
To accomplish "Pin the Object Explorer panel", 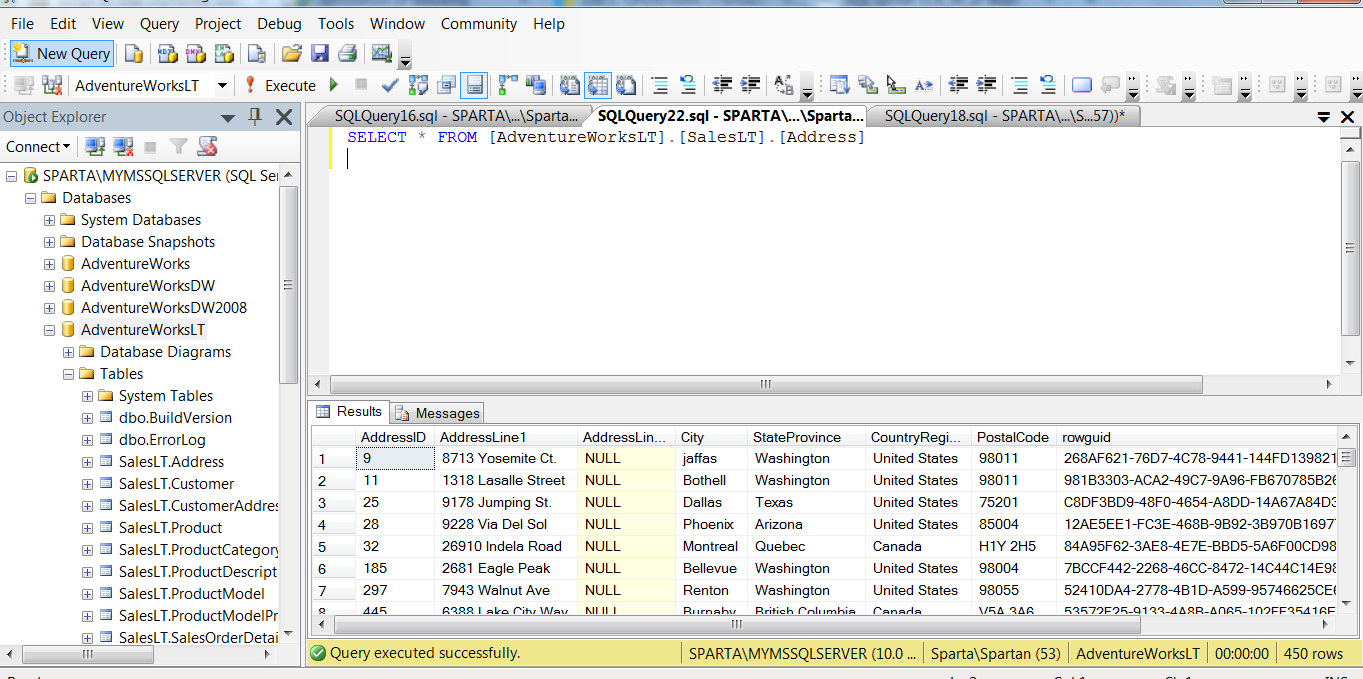I will (255, 117).
